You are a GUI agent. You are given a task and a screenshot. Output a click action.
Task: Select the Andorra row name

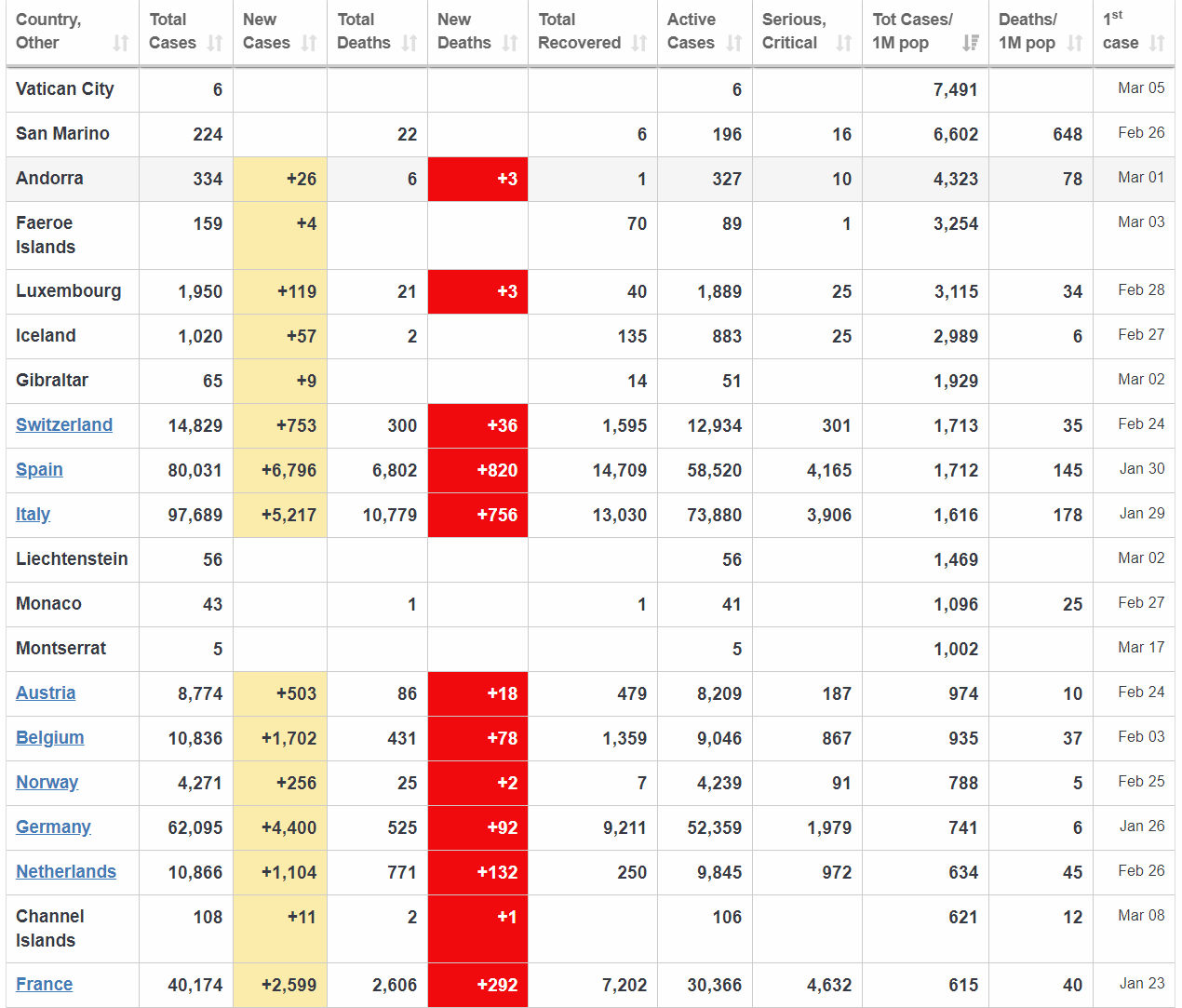click(x=49, y=179)
